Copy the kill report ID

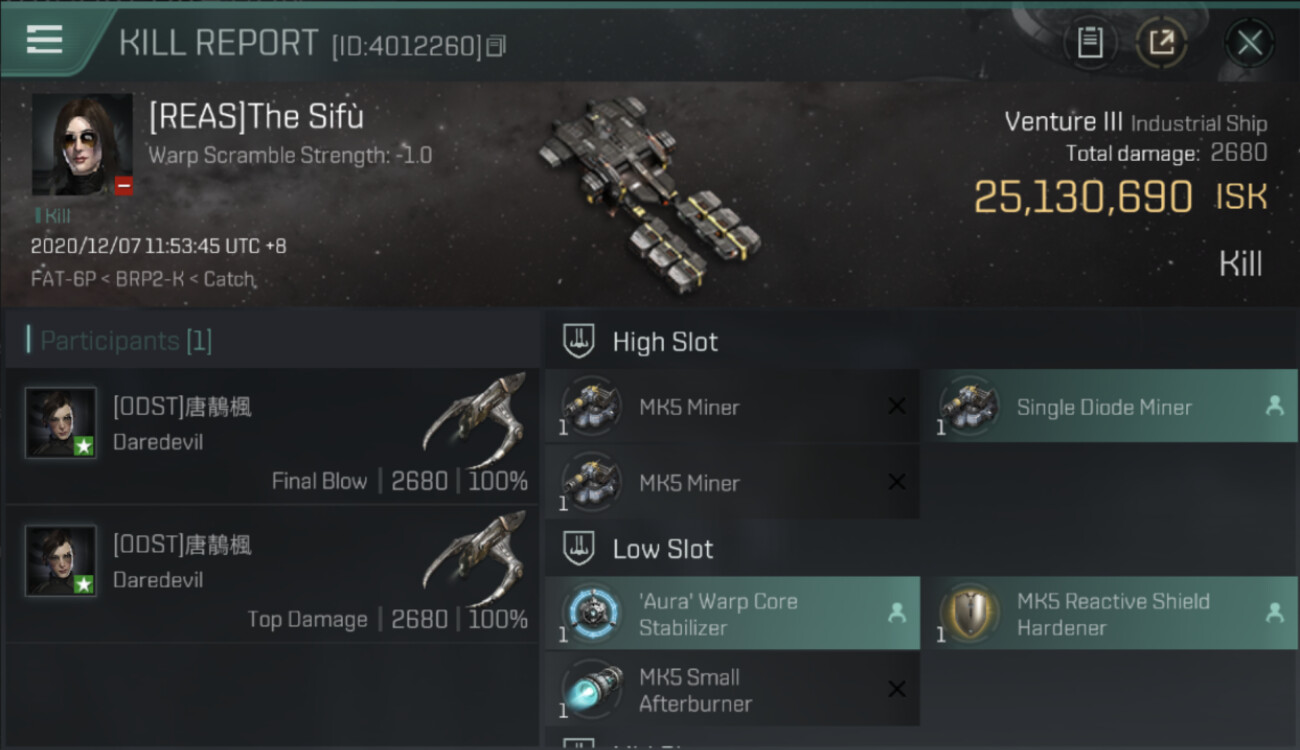[496, 46]
